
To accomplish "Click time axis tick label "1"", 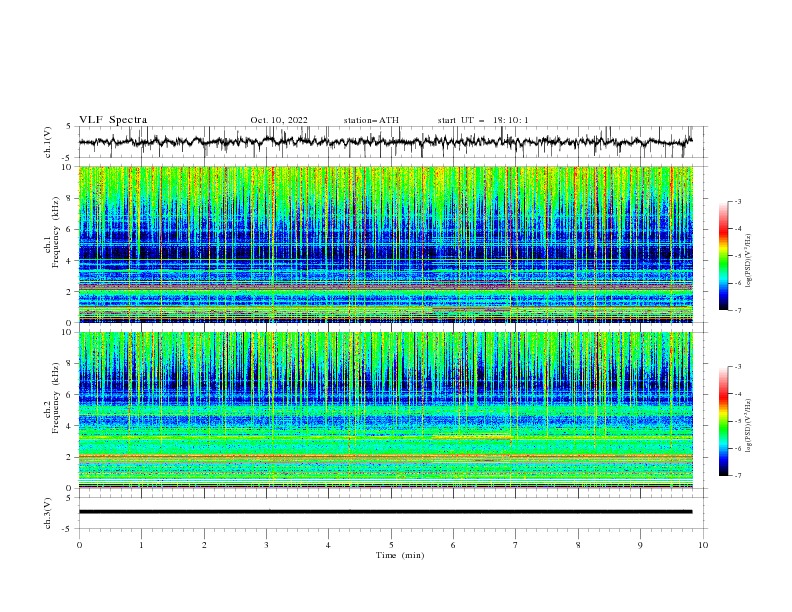I will point(141,545).
